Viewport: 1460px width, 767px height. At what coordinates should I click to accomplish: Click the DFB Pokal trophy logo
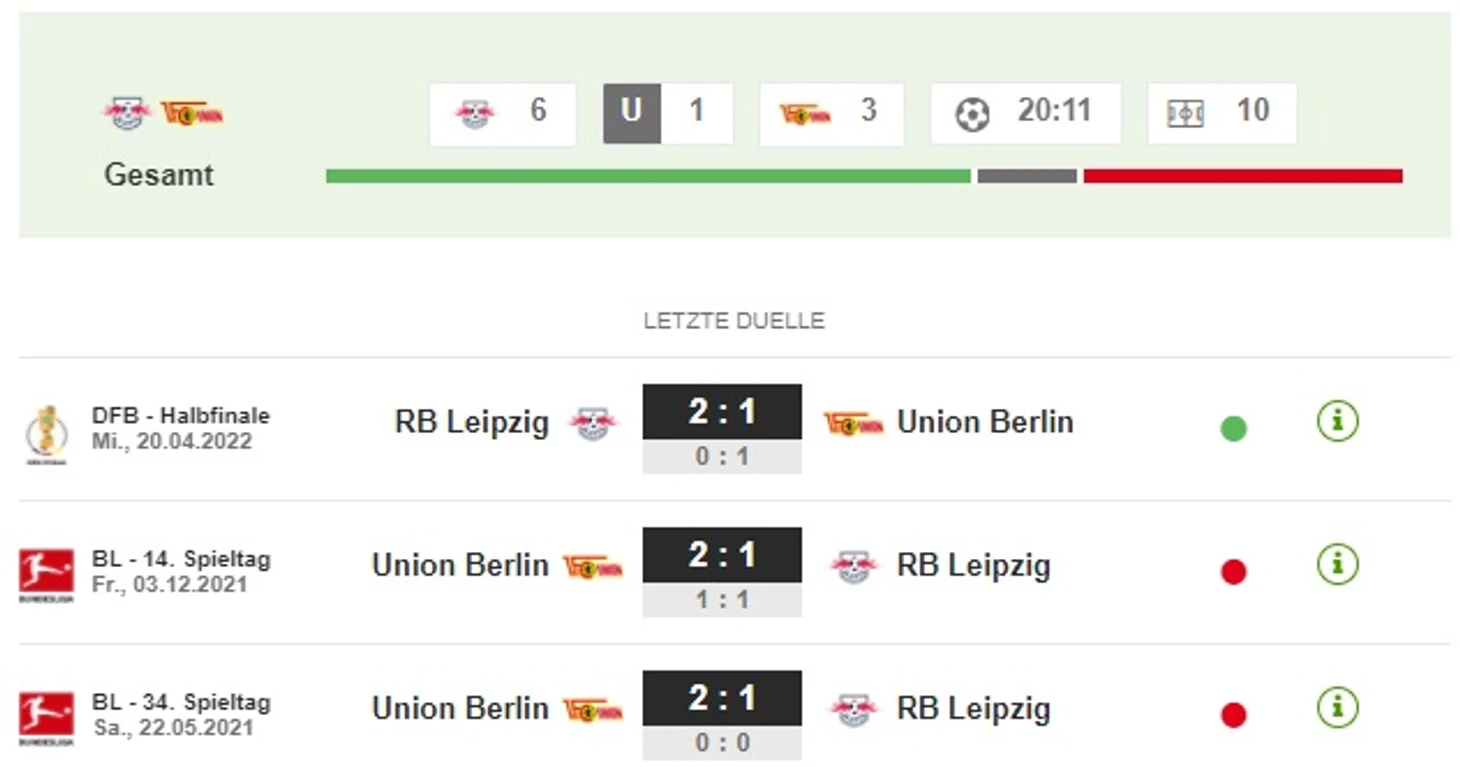[x=47, y=434]
